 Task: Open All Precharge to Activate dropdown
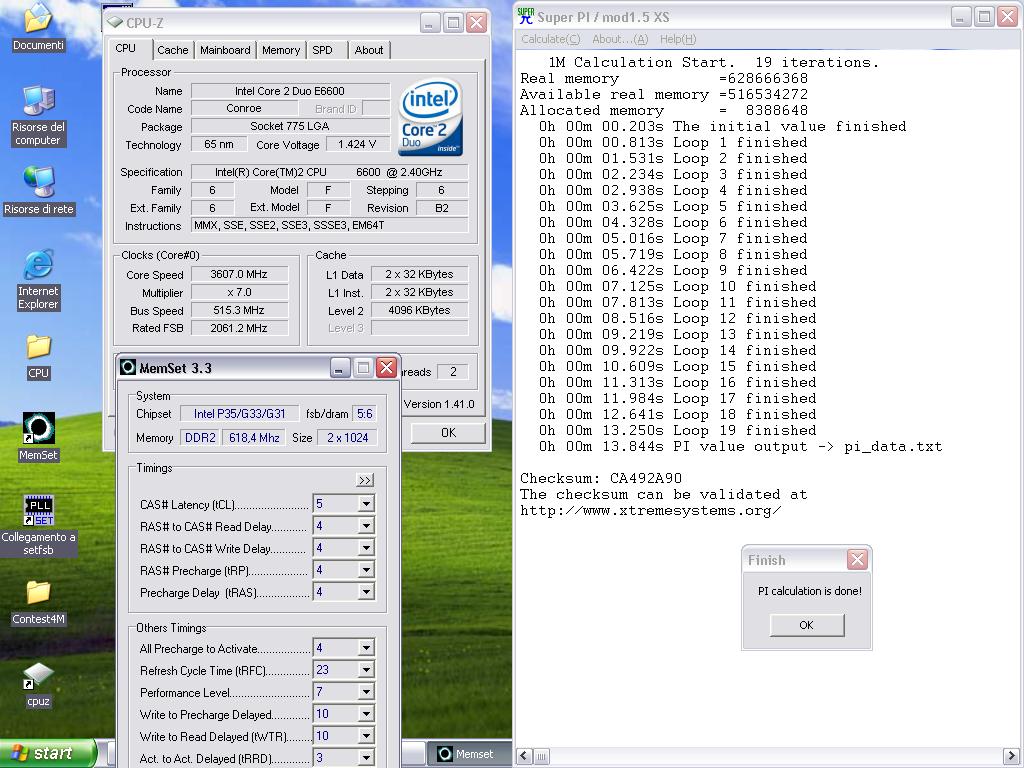click(366, 648)
